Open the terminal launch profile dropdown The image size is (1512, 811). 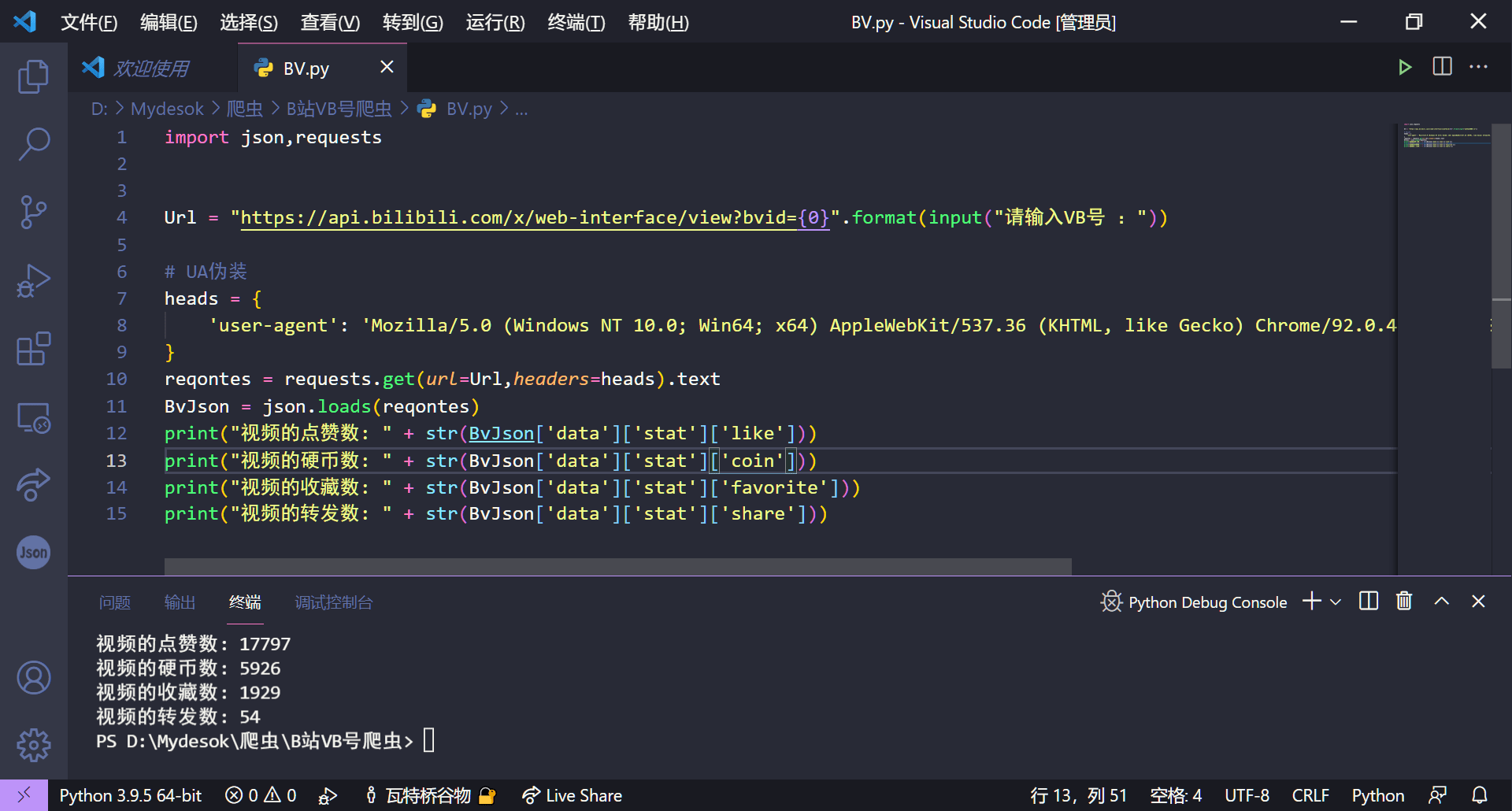pos(1336,602)
